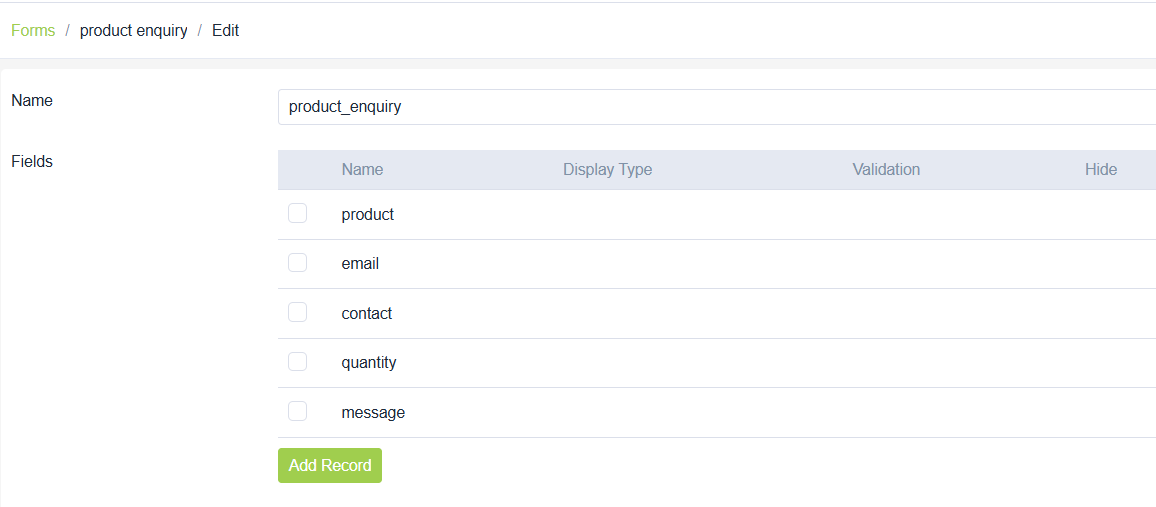The height and width of the screenshot is (507, 1156).
Task: Tick the email field checkbox
Action: pyautogui.click(x=297, y=263)
